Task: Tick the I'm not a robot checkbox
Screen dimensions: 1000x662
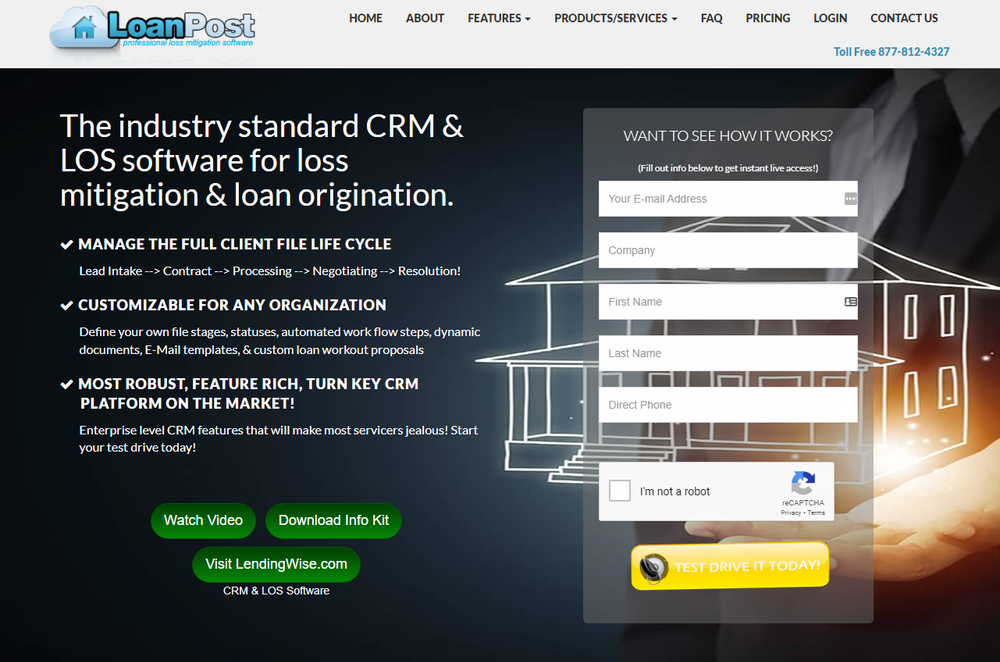Action: coord(619,491)
